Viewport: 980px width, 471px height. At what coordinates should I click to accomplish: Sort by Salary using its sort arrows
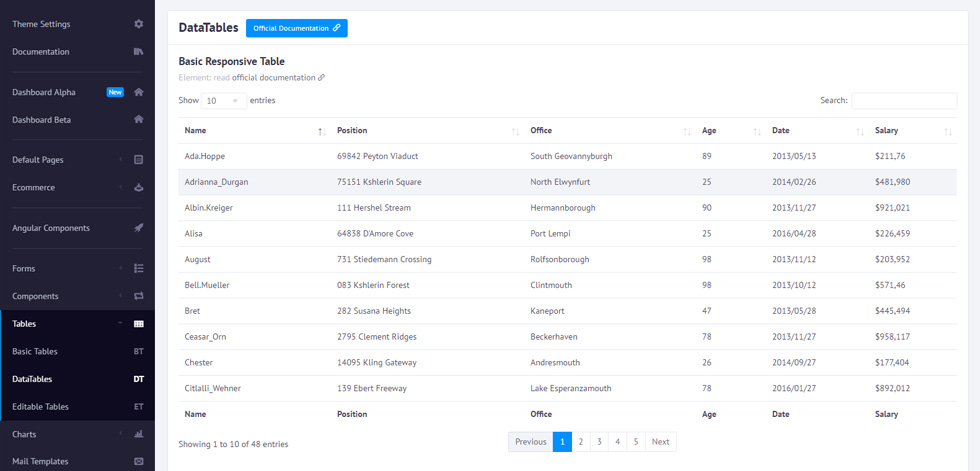948,131
